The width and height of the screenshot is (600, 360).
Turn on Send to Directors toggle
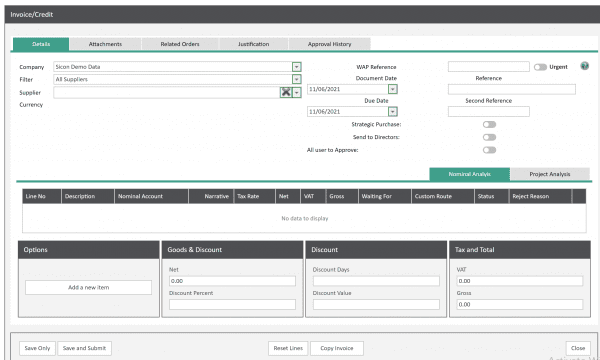489,137
